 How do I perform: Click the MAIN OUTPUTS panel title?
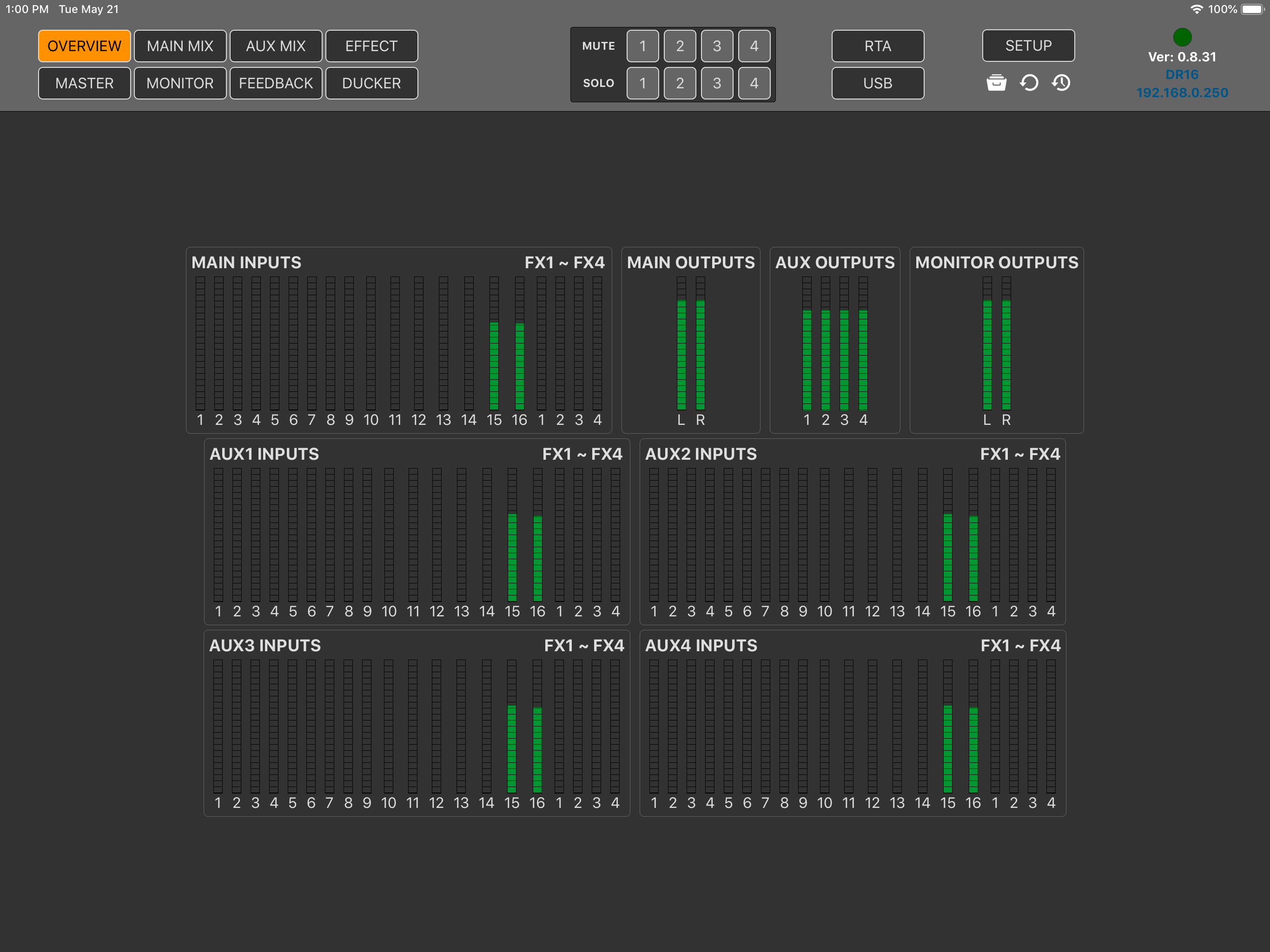(691, 262)
